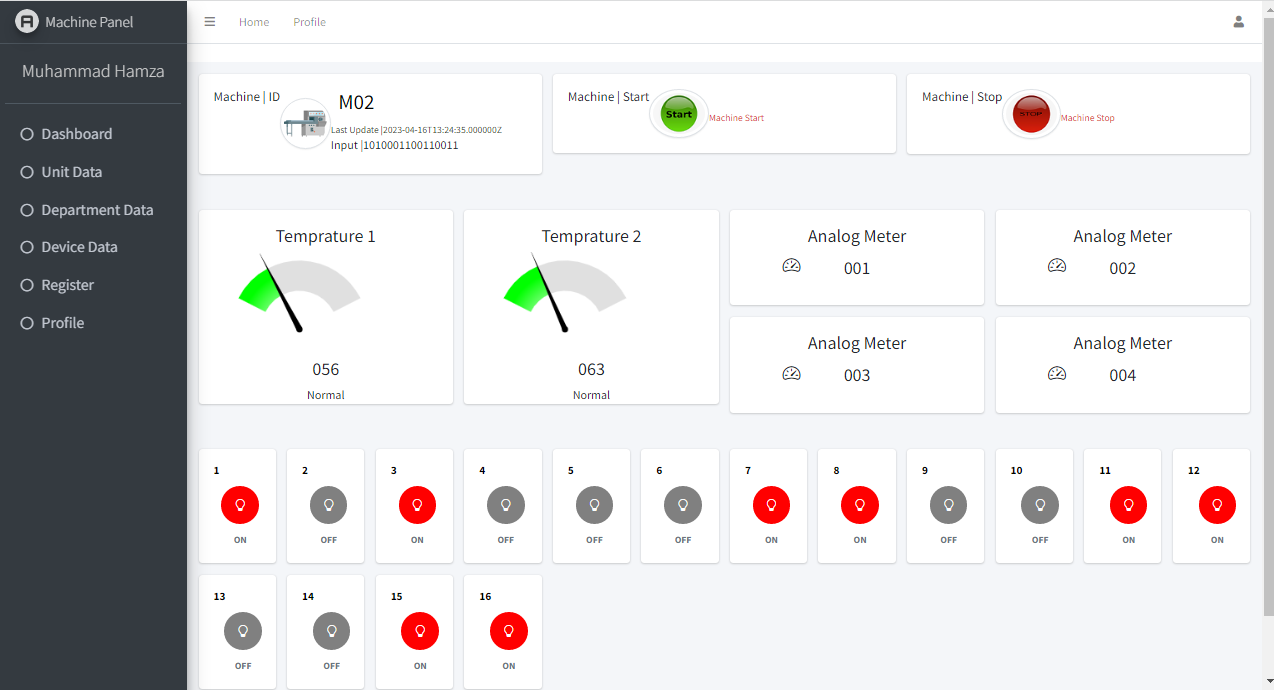The image size is (1274, 690).
Task: Toggle lamp 1 which is currently ON
Action: [x=239, y=505]
